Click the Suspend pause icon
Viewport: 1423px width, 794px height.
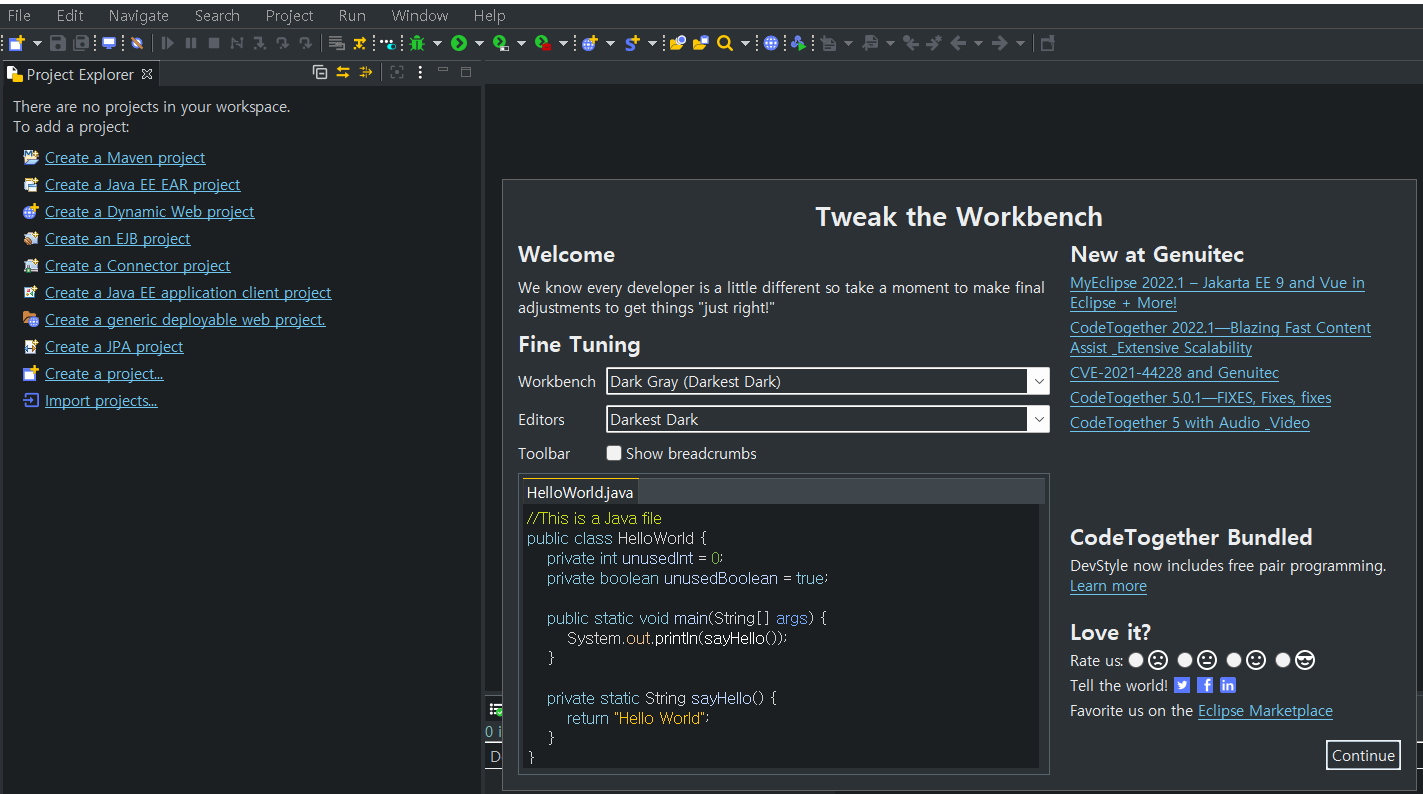(x=190, y=43)
